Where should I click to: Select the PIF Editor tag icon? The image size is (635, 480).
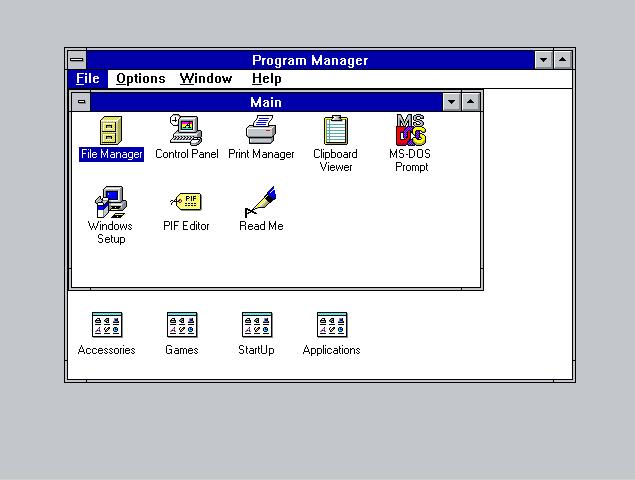click(186, 201)
